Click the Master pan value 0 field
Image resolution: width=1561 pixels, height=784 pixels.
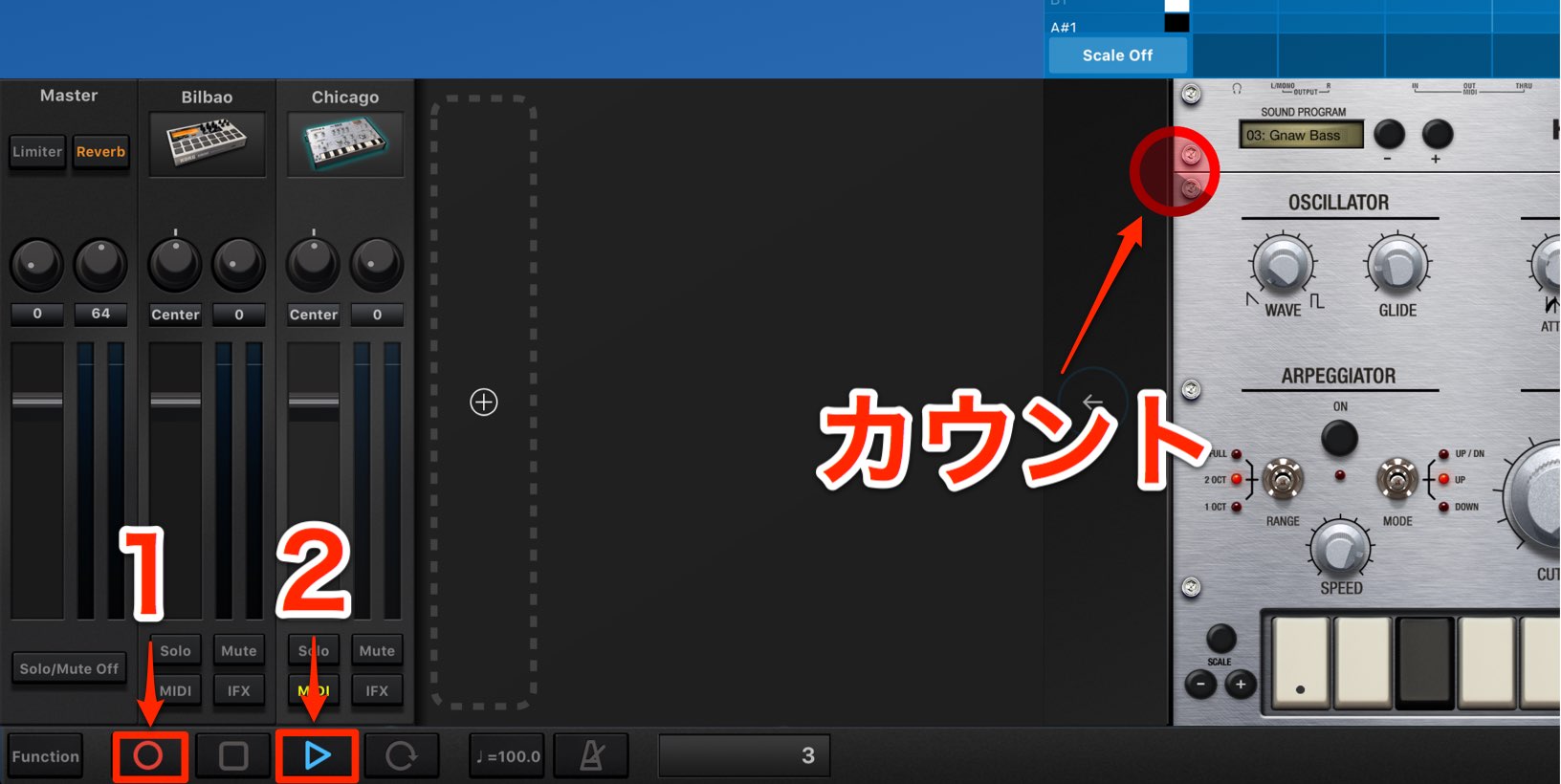[37, 314]
